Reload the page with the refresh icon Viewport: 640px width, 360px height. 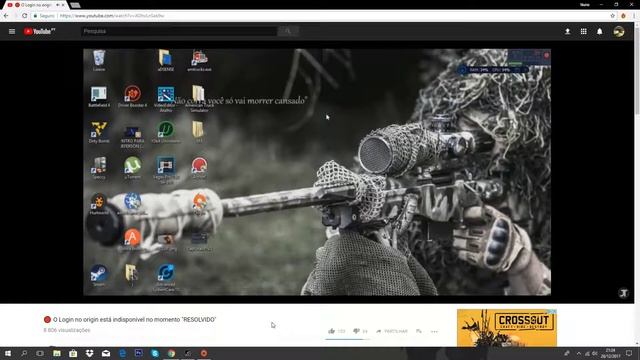tap(24, 16)
